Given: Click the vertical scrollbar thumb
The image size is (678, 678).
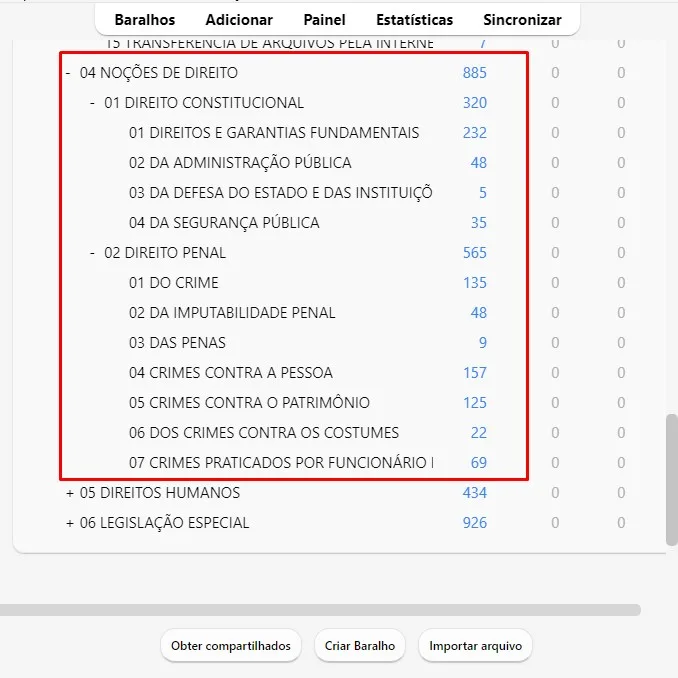Looking at the screenshot, I should pyautogui.click(x=672, y=480).
